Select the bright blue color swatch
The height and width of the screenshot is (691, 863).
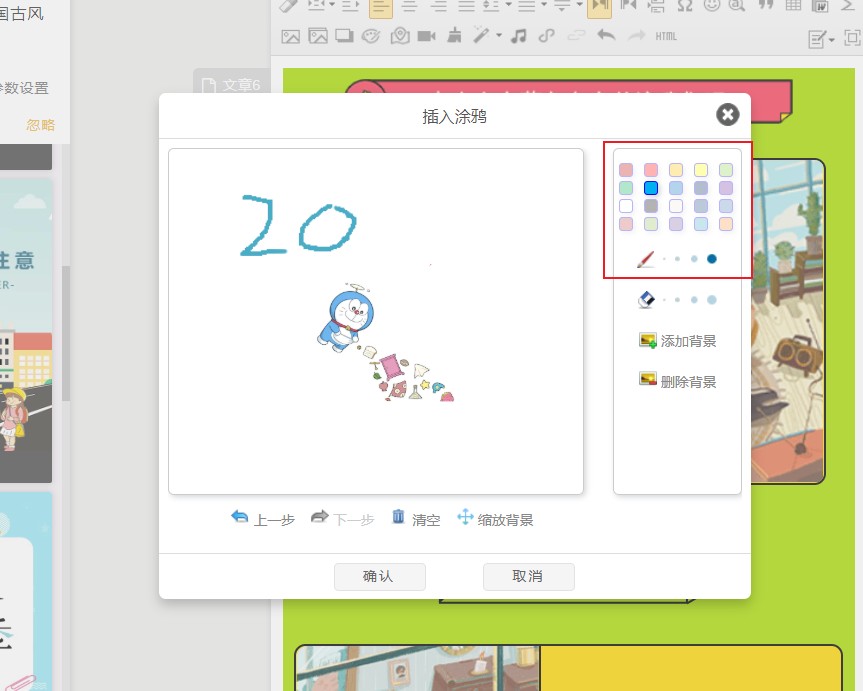(650, 188)
